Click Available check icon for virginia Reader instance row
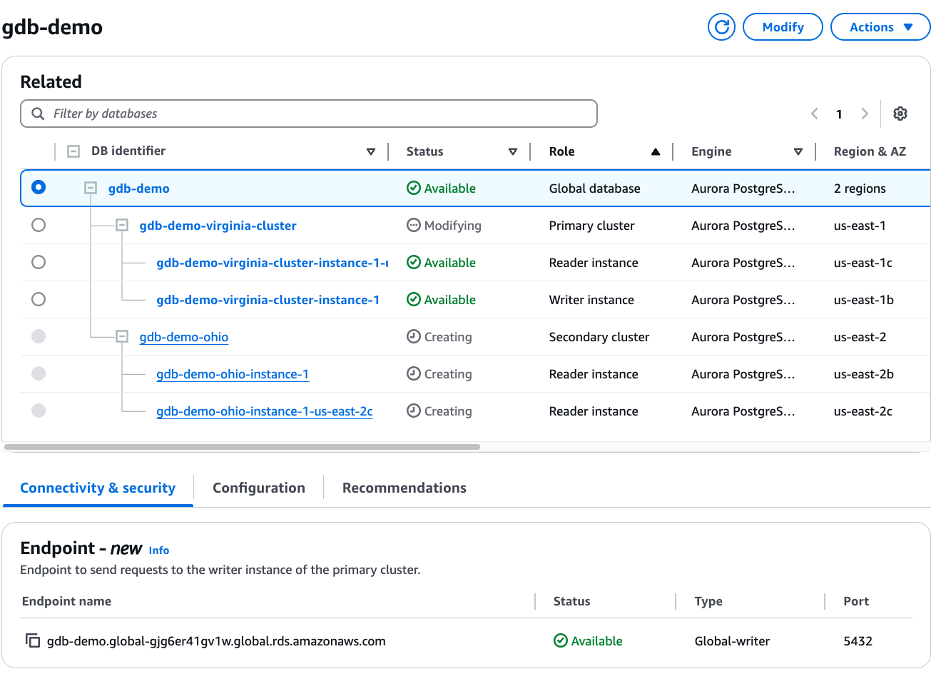Viewport: 936px width, 674px height. (413, 262)
